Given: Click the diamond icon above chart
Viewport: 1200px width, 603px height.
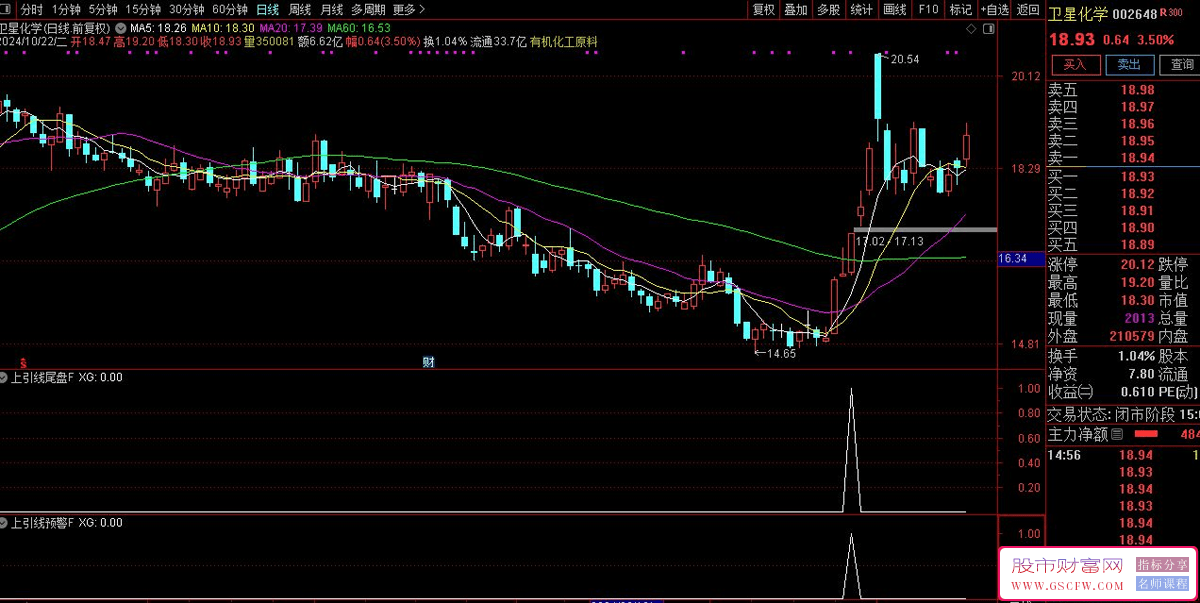Looking at the screenshot, I should pyautogui.click(x=970, y=30).
